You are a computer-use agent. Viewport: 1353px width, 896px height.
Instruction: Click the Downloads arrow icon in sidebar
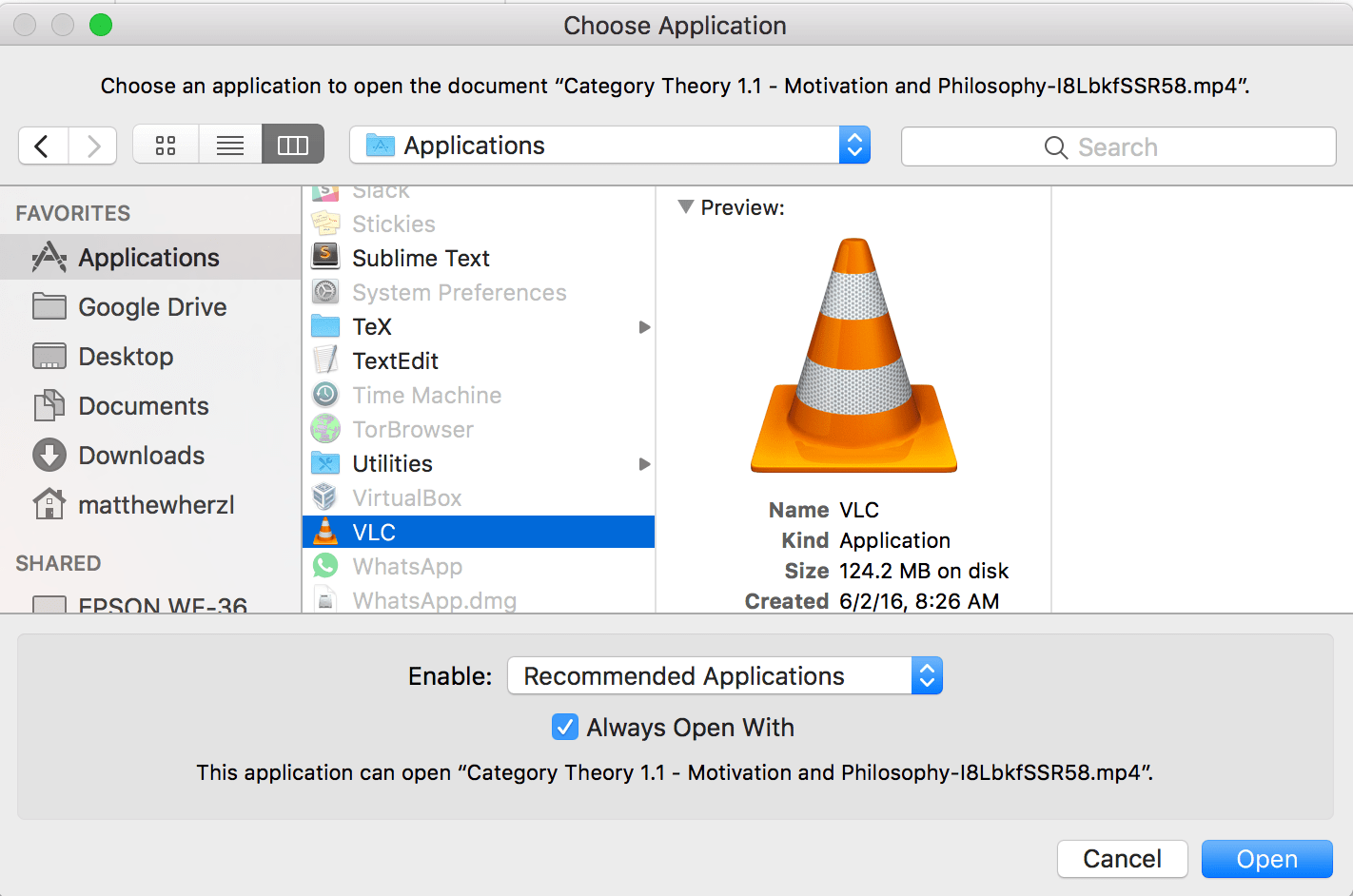click(49, 455)
